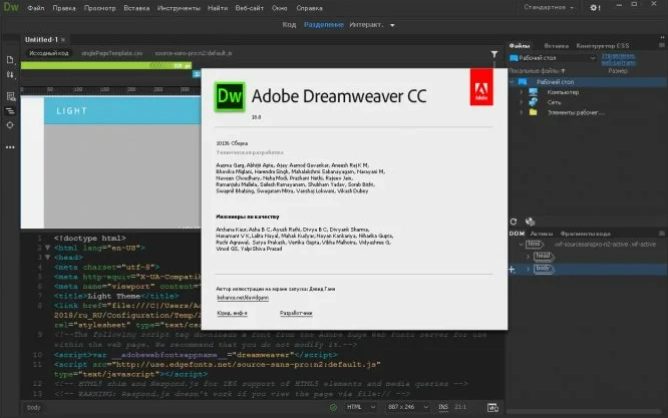The width and height of the screenshot is (668, 418).
Task: Open the three-dots Customize Toolbar icon
Action: 9,147
